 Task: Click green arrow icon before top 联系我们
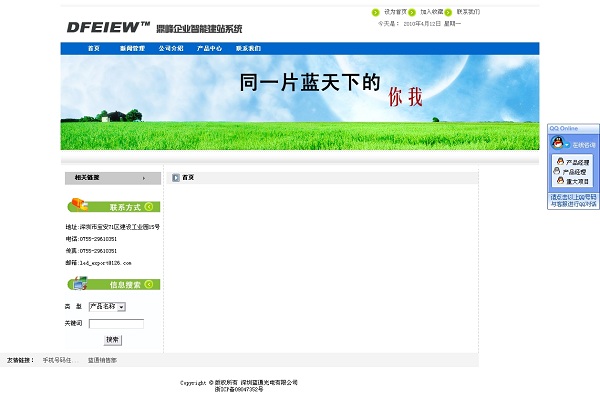pos(448,12)
